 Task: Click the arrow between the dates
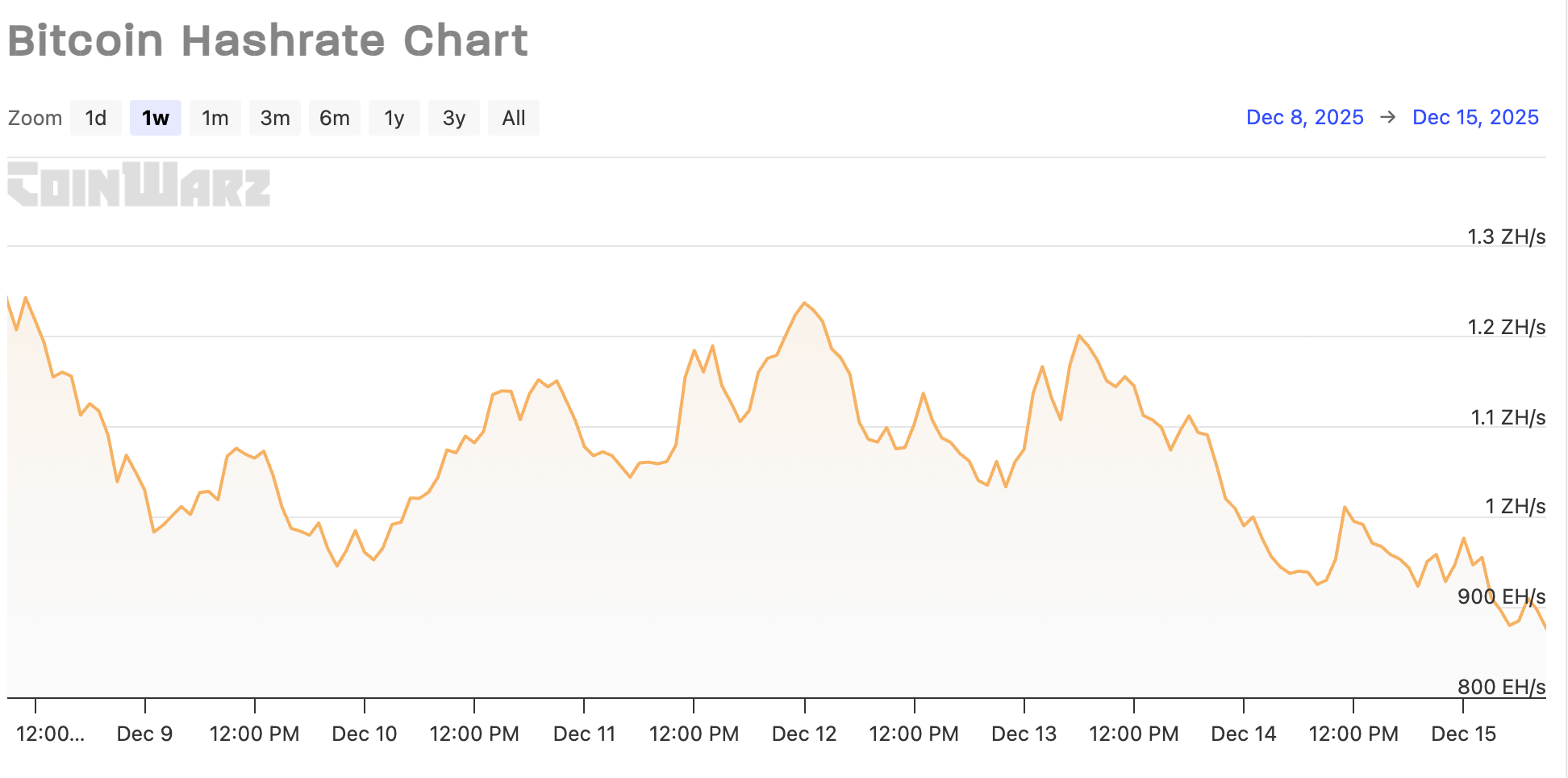(1388, 117)
